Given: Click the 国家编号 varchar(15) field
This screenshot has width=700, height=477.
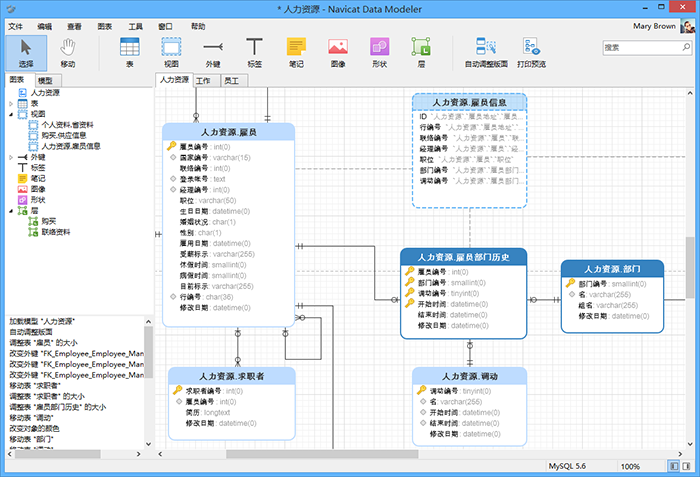Looking at the screenshot, I should point(215,158).
